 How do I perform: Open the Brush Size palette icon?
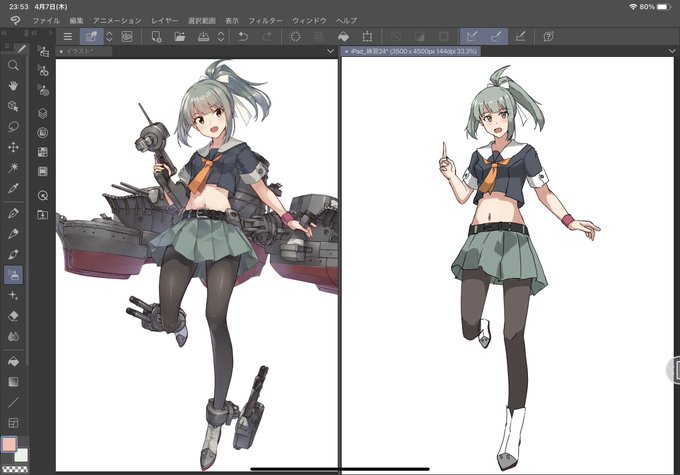pyautogui.click(x=42, y=90)
